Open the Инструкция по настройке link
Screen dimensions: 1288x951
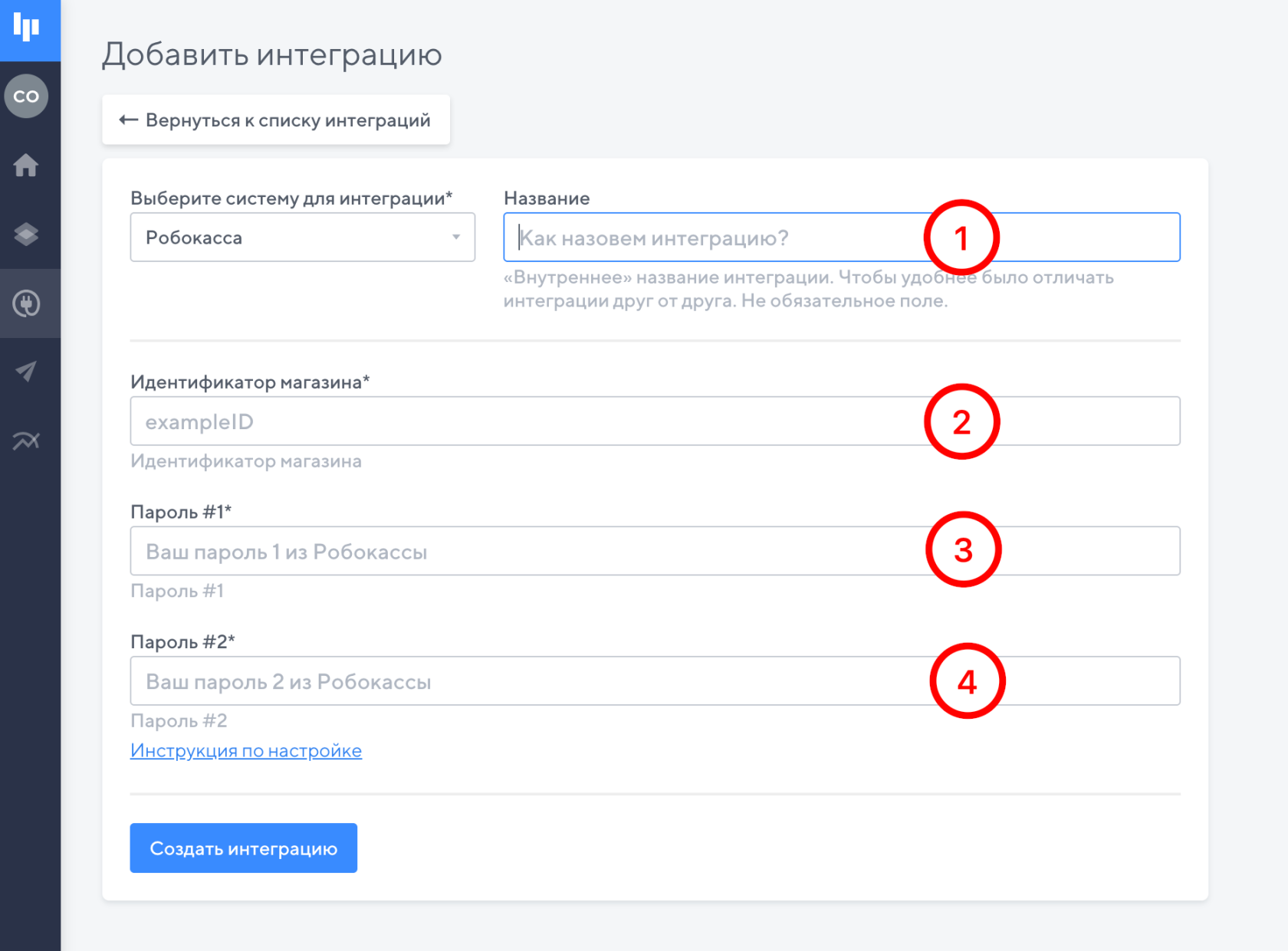246,751
